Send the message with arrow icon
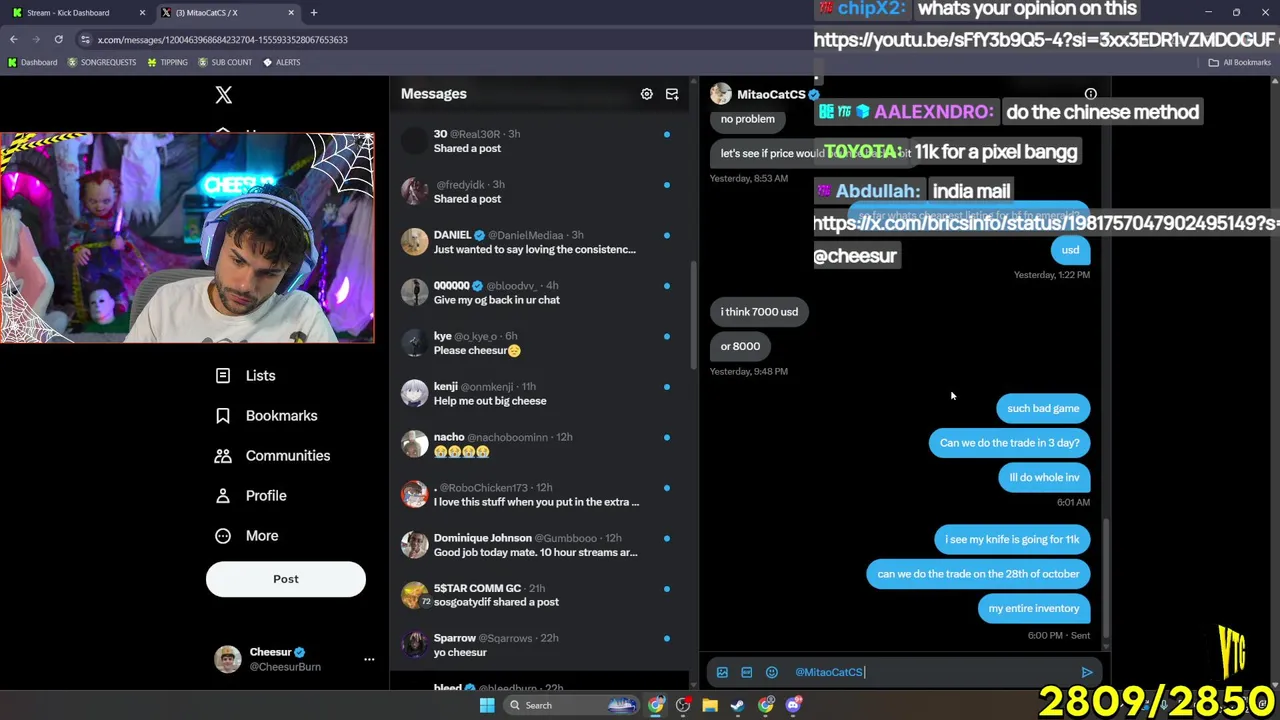 point(1087,672)
